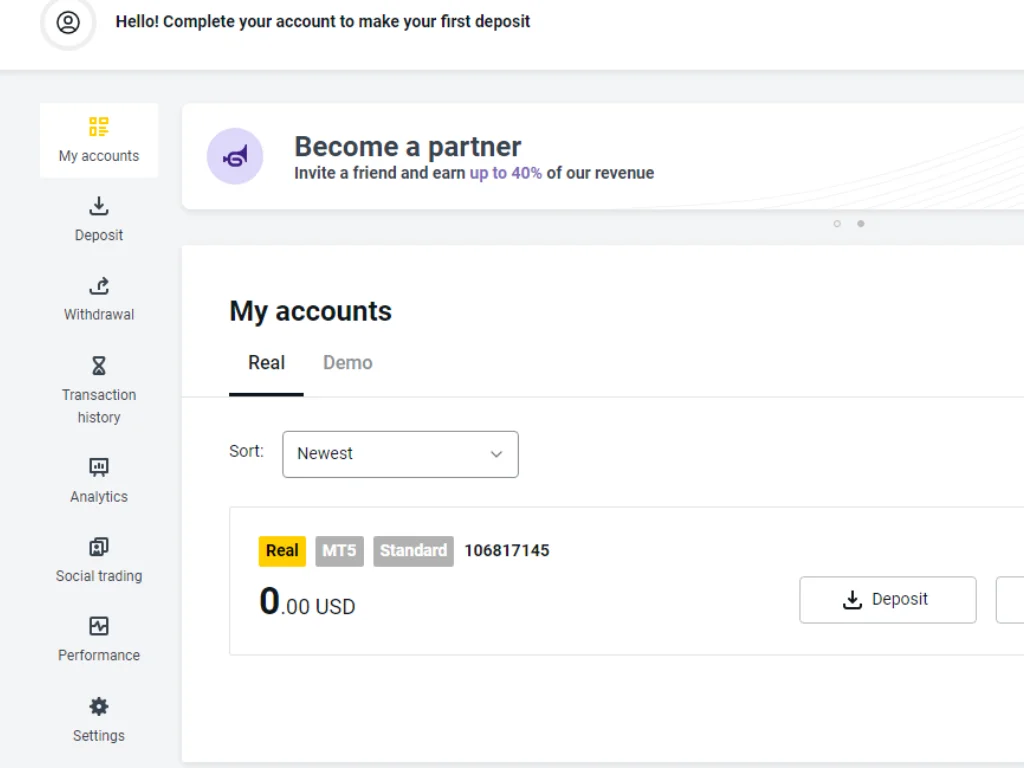Image resolution: width=1024 pixels, height=768 pixels.
Task: Select the Deposit icon in the sidebar
Action: [98, 206]
